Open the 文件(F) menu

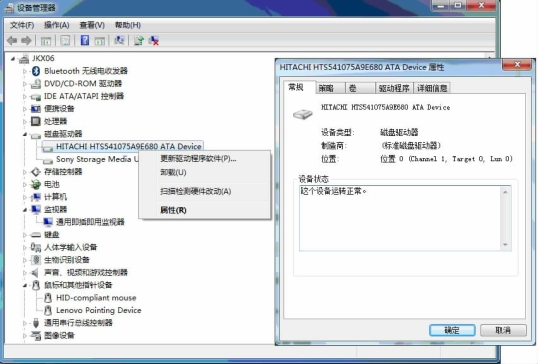22,25
